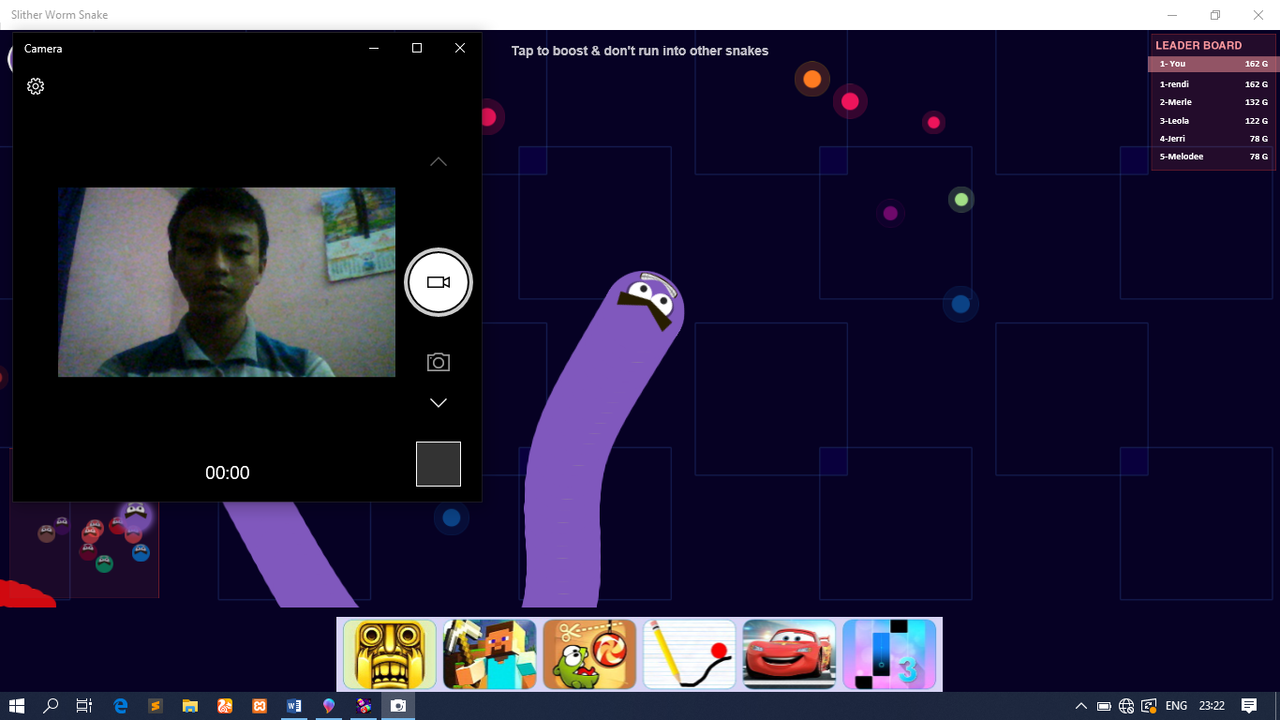Image resolution: width=1280 pixels, height=720 pixels.
Task: Switch to Slither Worm Snake taskbar icon
Action: pos(364,706)
